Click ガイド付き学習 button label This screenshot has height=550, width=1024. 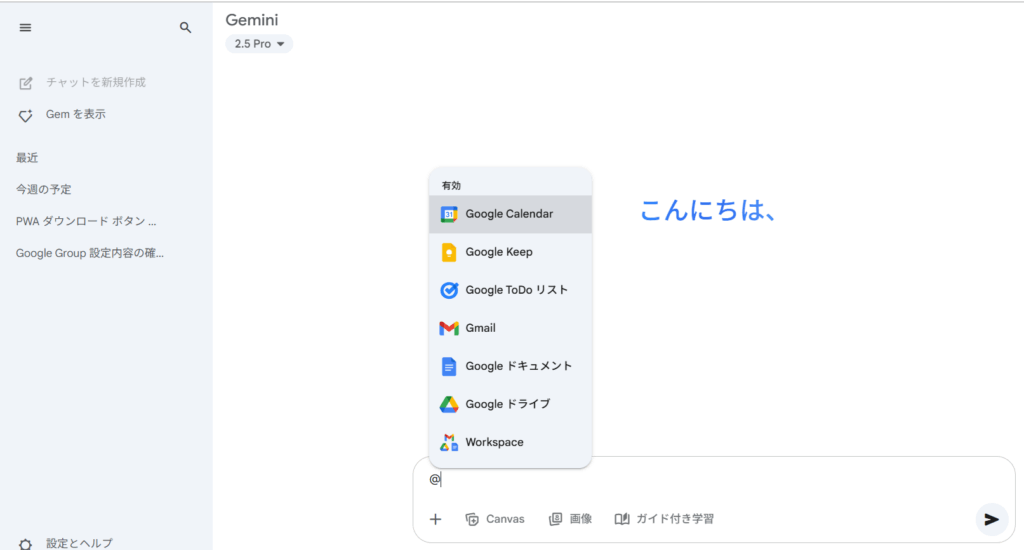(x=675, y=519)
